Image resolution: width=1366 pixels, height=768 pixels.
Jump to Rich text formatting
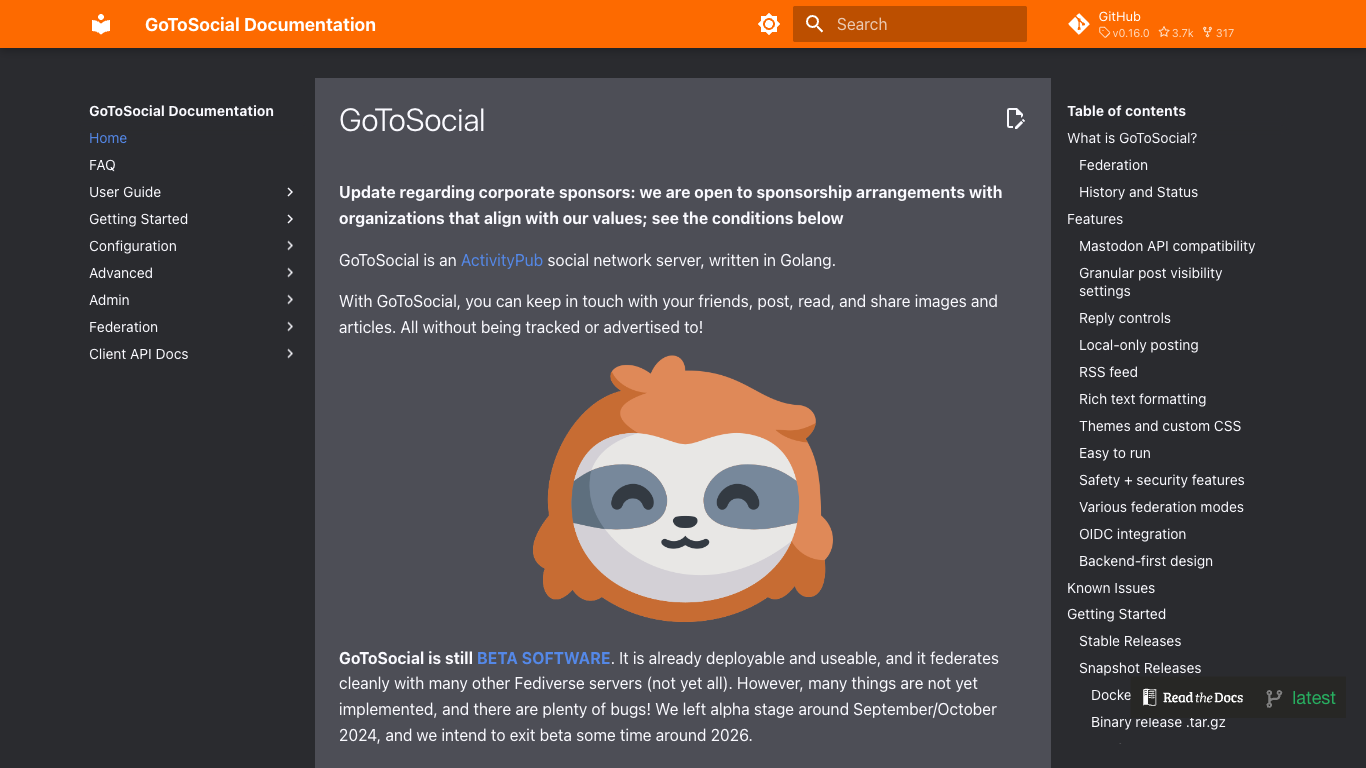(1142, 399)
